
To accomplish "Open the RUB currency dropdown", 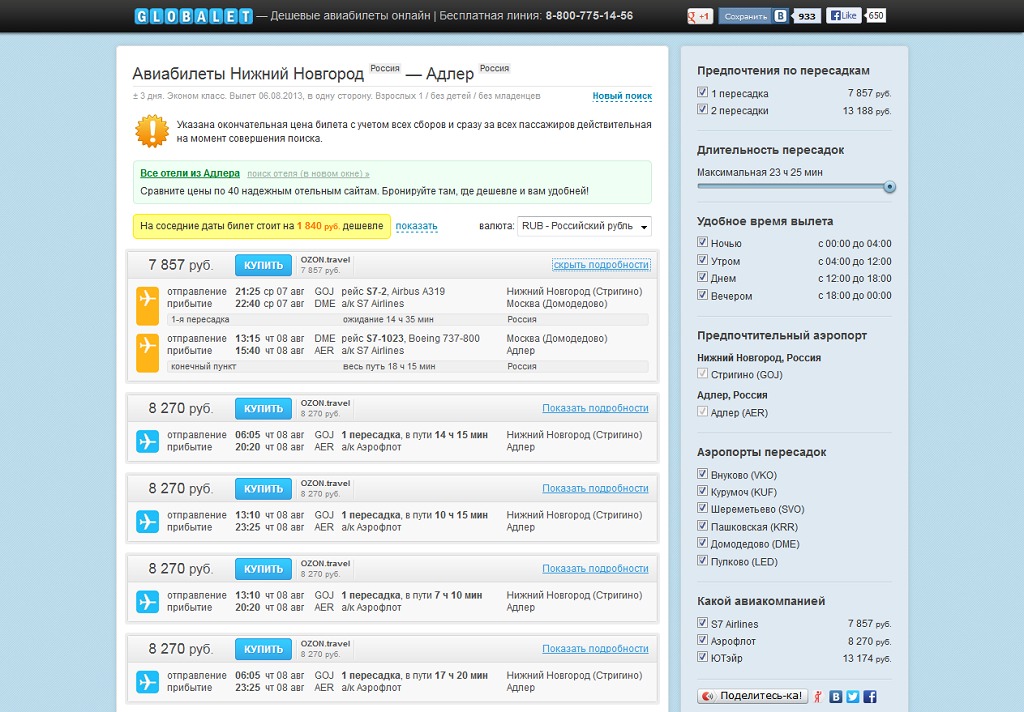I will pos(584,227).
